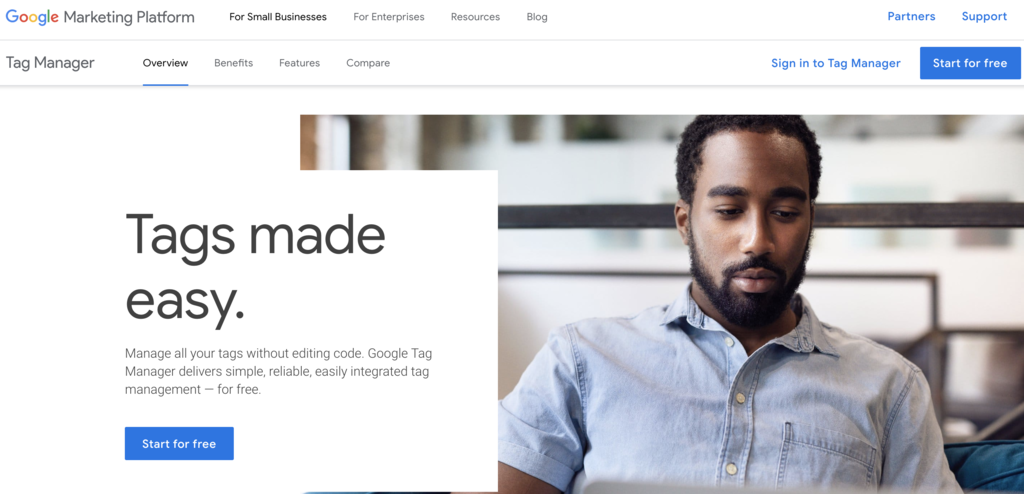
Task: Go to the Blog page
Action: click(x=537, y=17)
